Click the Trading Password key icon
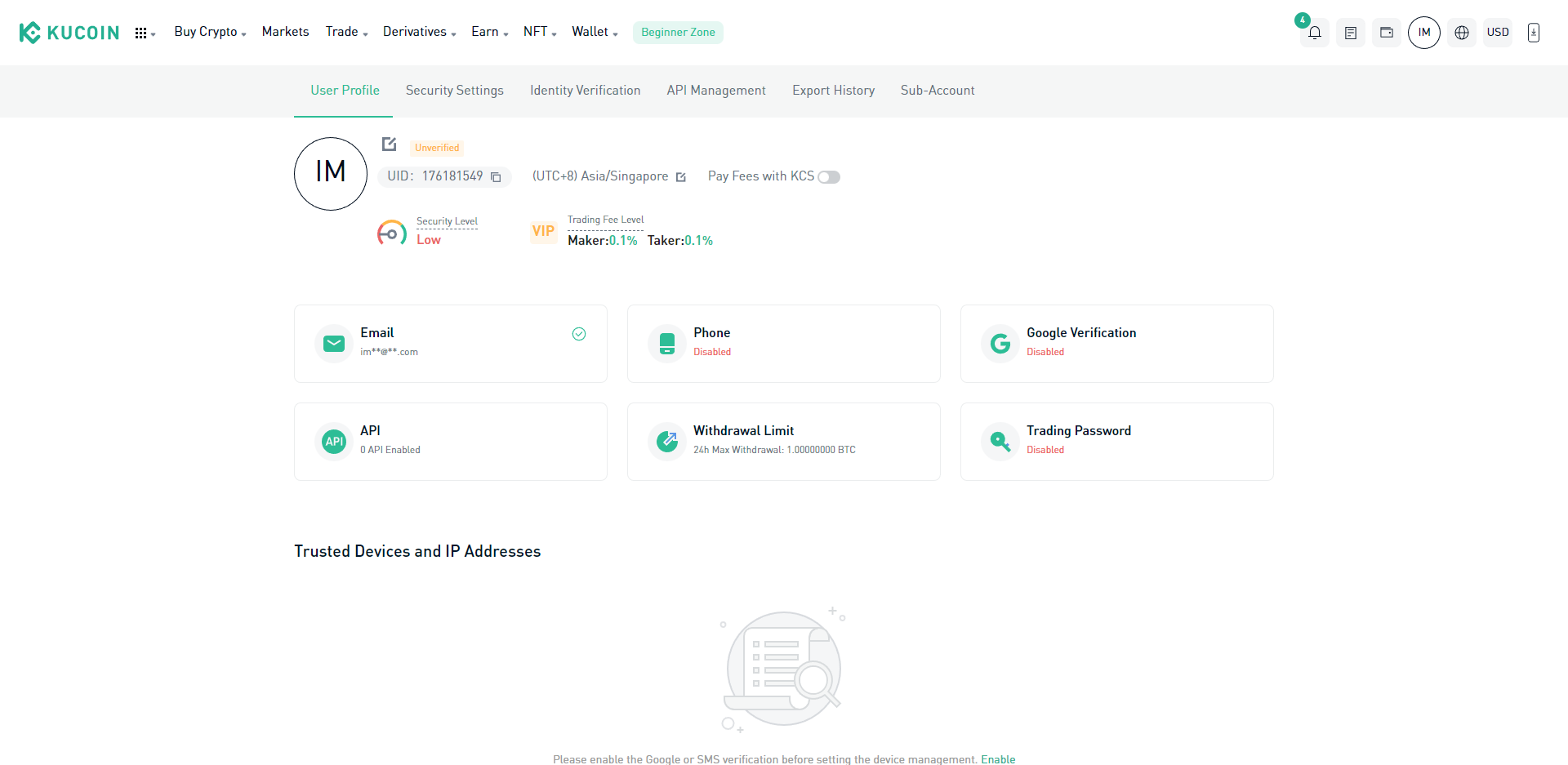This screenshot has height=765, width=1568. point(1000,442)
